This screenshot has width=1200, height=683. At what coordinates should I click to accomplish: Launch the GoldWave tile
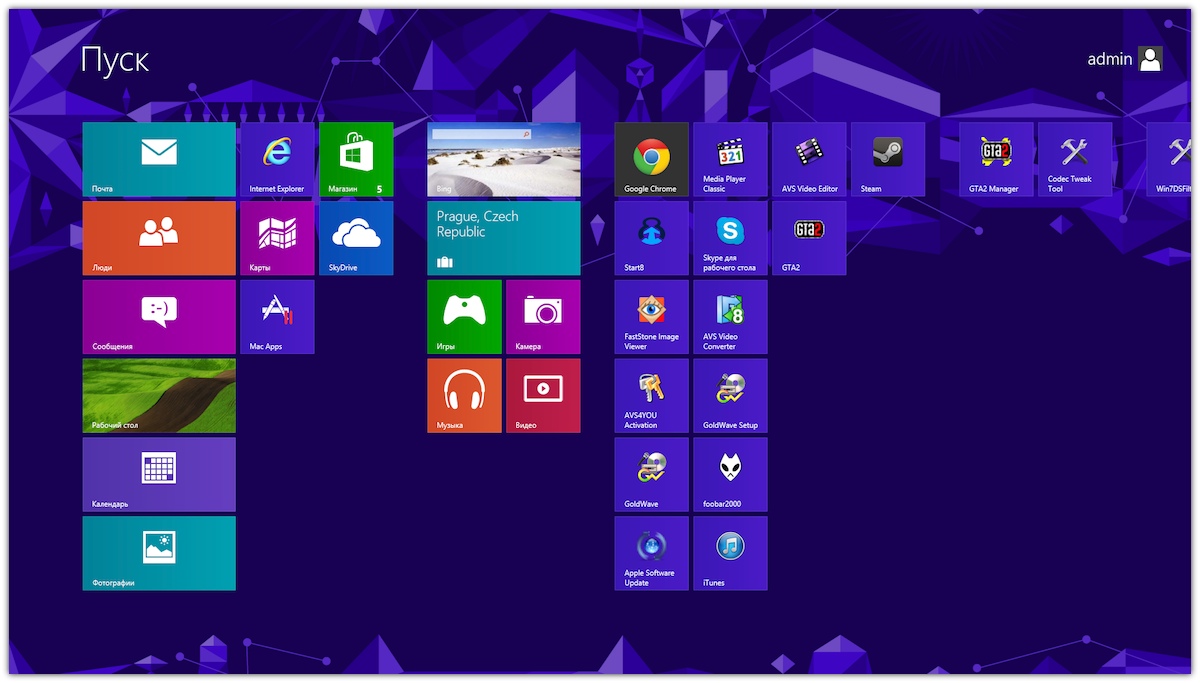651,474
